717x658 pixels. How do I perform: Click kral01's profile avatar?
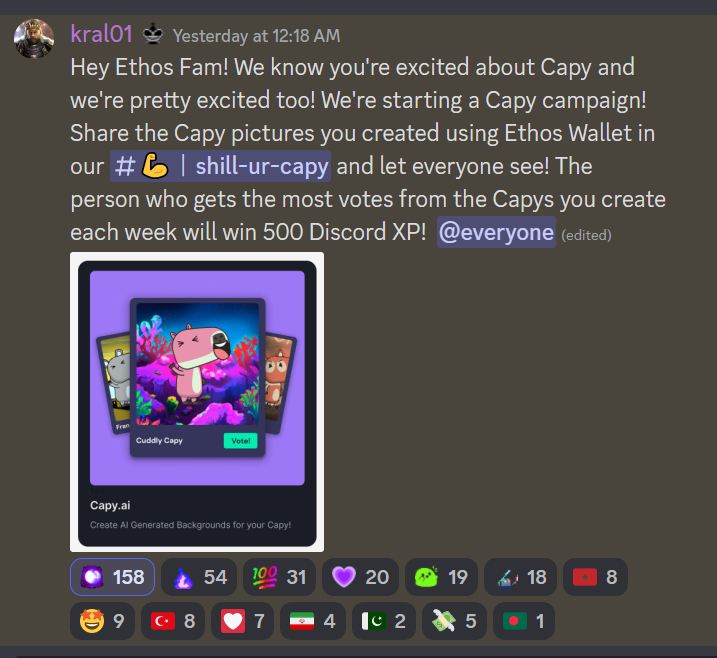[x=34, y=38]
